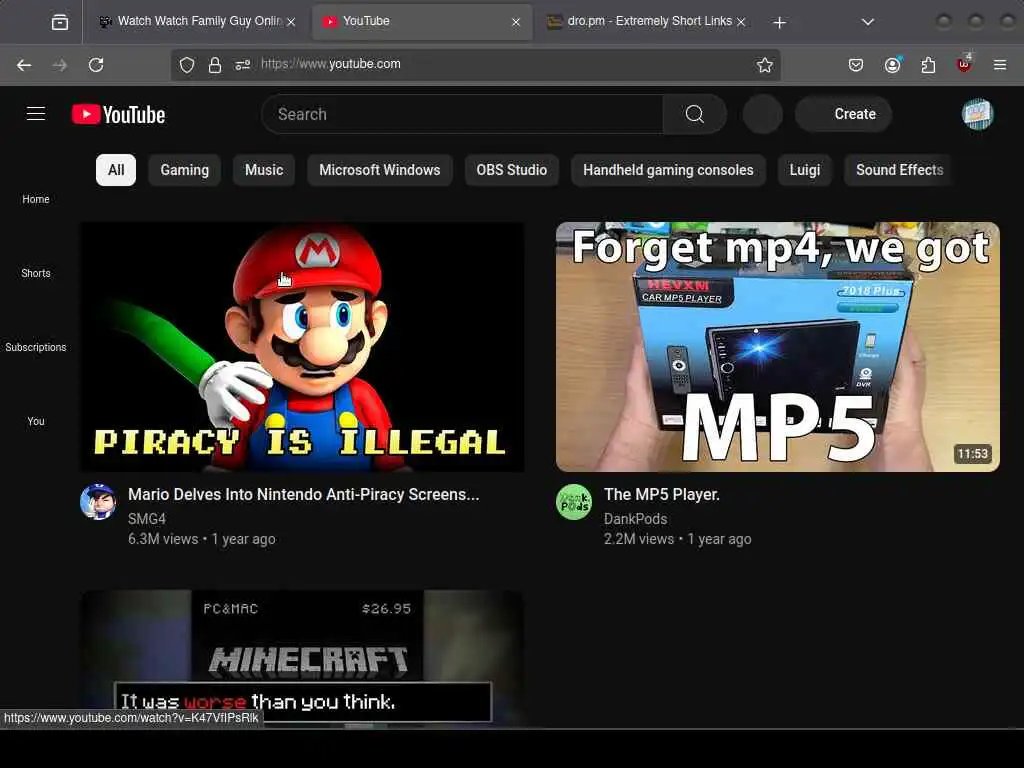1024x768 pixels.
Task: Select the Gaming filter chip
Action: (184, 170)
